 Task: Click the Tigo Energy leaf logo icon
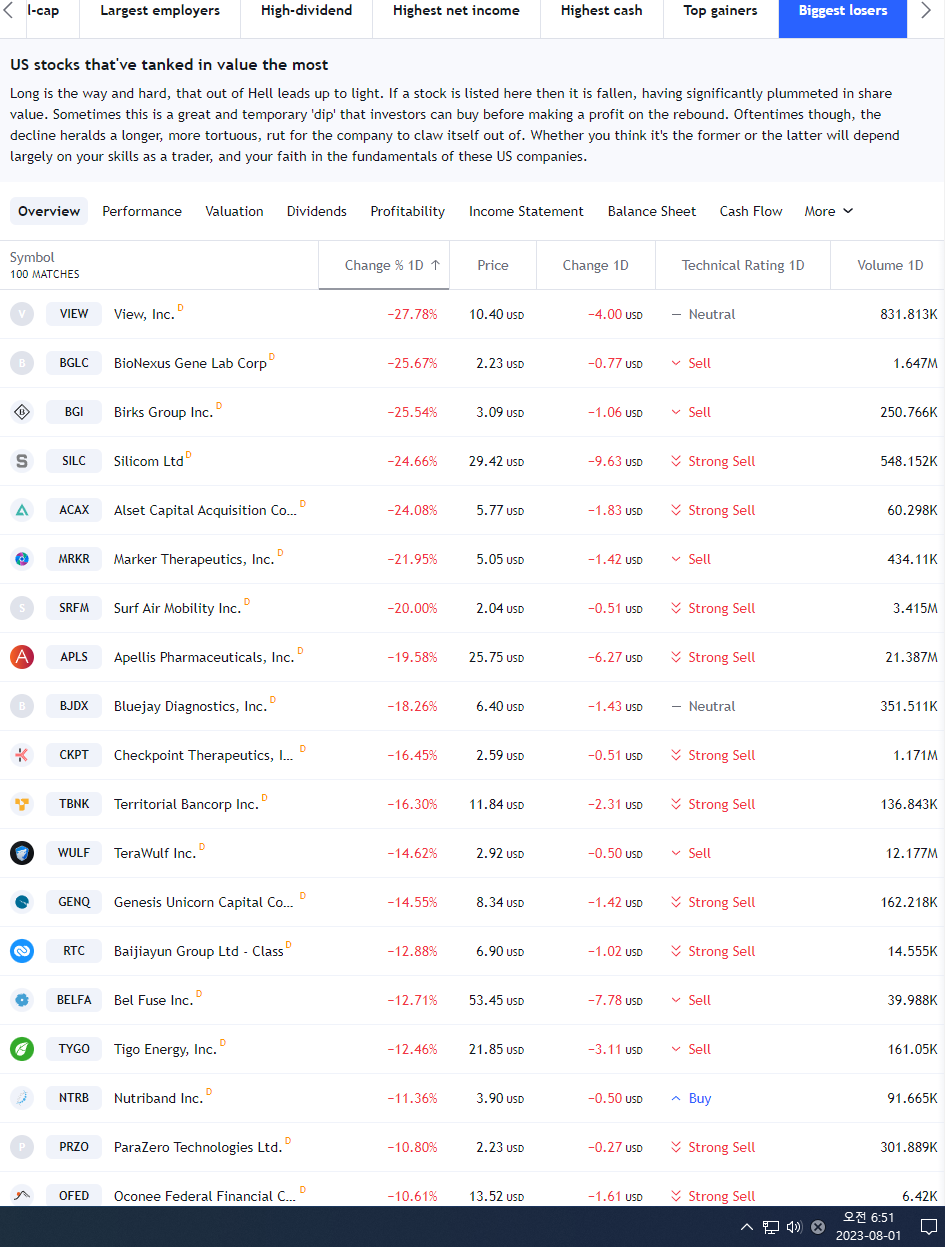pyautogui.click(x=22, y=1049)
